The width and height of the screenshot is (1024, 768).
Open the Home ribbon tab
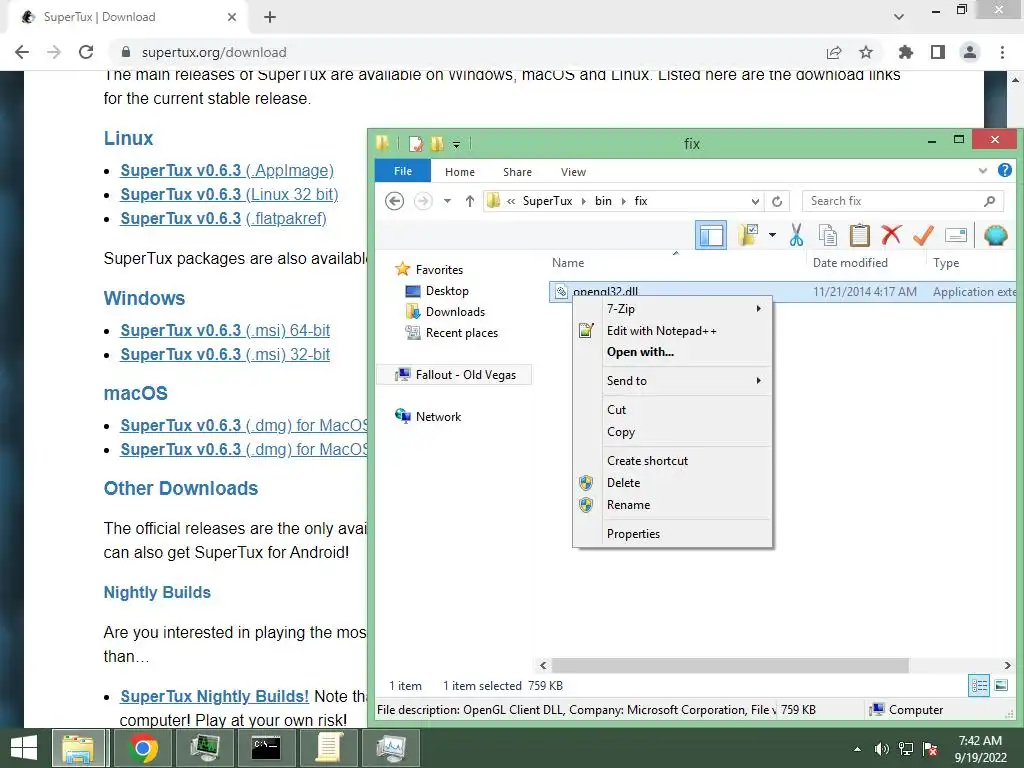tap(460, 172)
